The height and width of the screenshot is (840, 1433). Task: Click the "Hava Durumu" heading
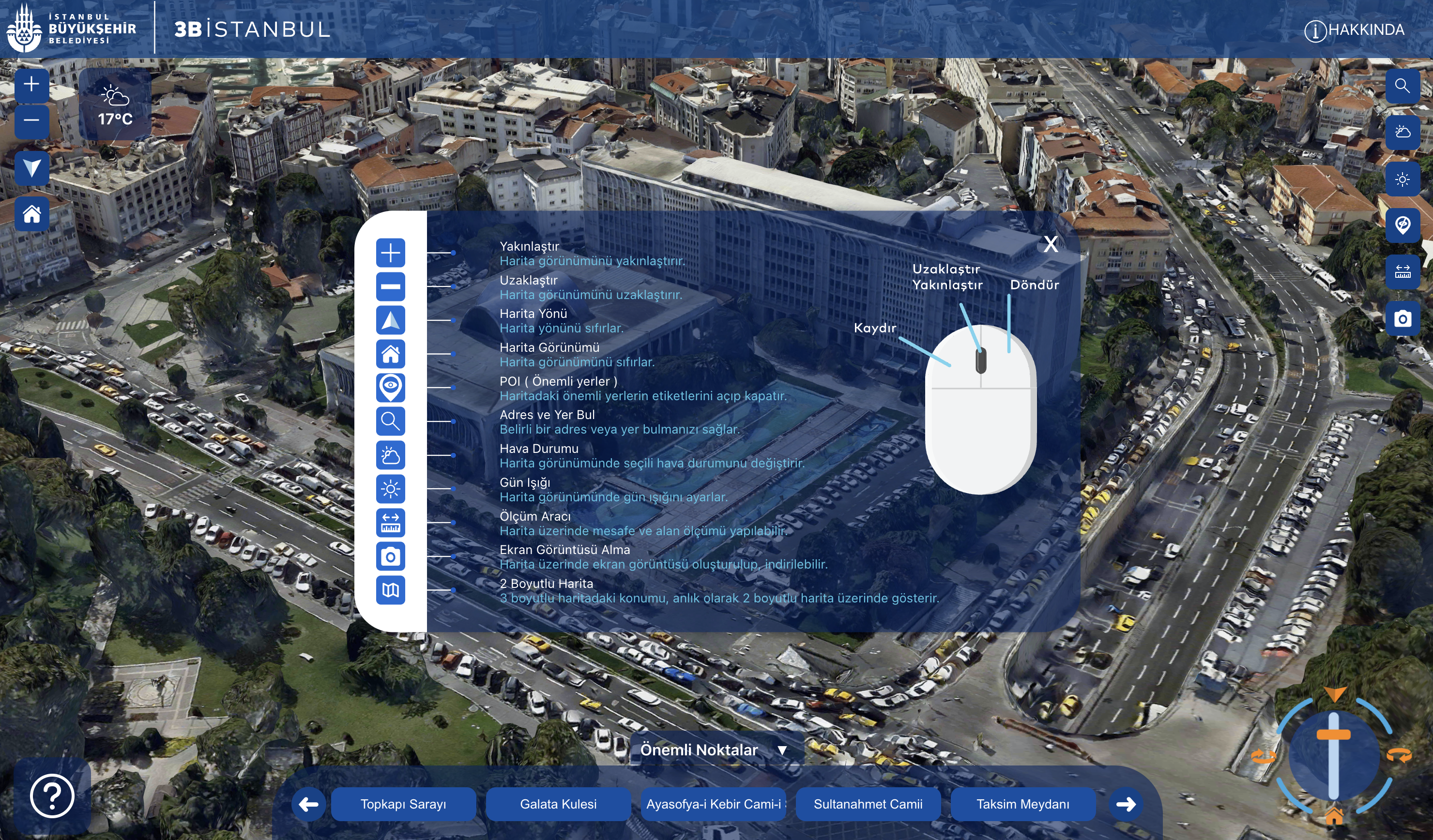pos(539,449)
